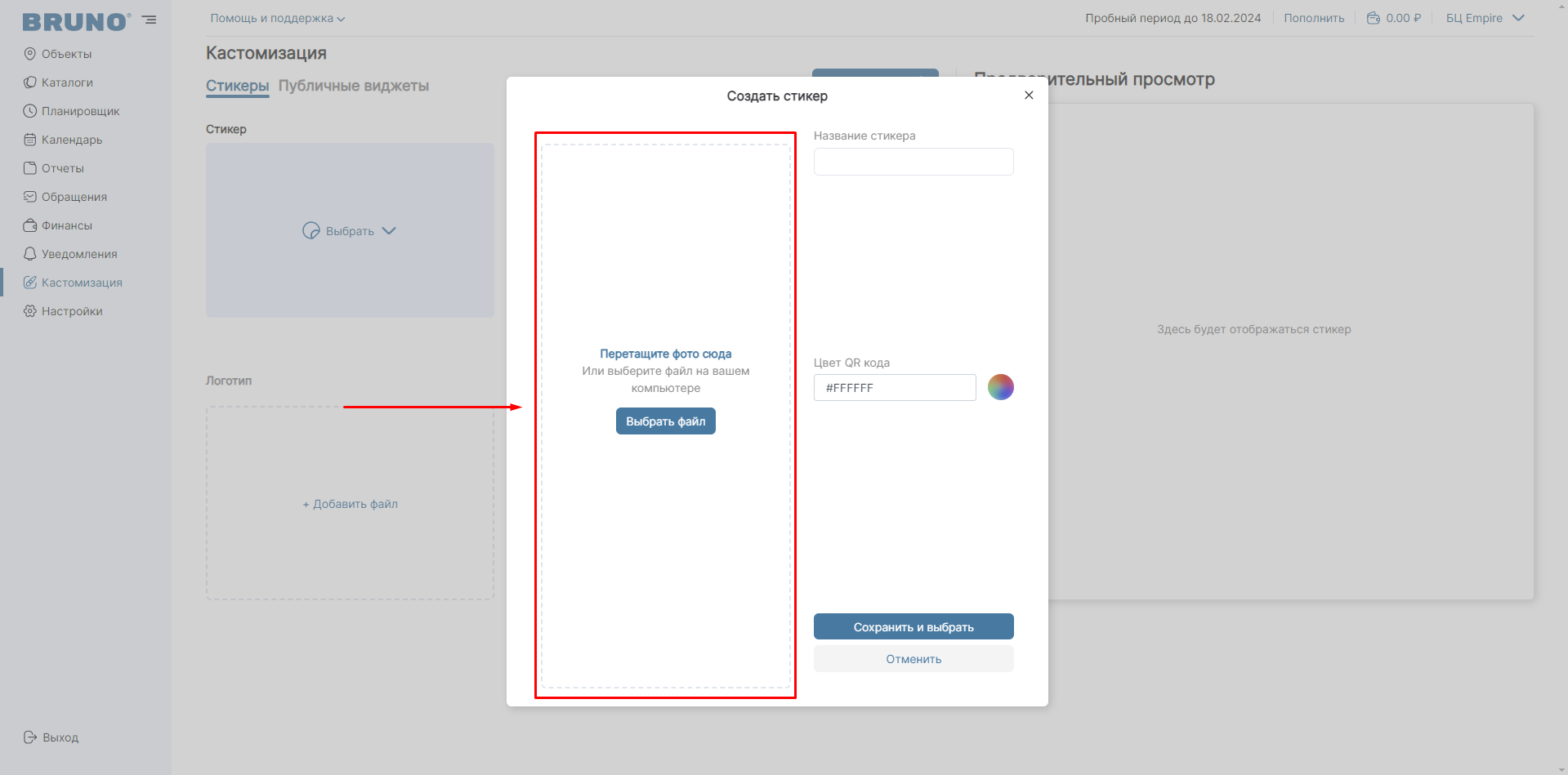Open Настройки via its gear icon
Image resolution: width=1568 pixels, height=775 pixels.
coord(30,311)
